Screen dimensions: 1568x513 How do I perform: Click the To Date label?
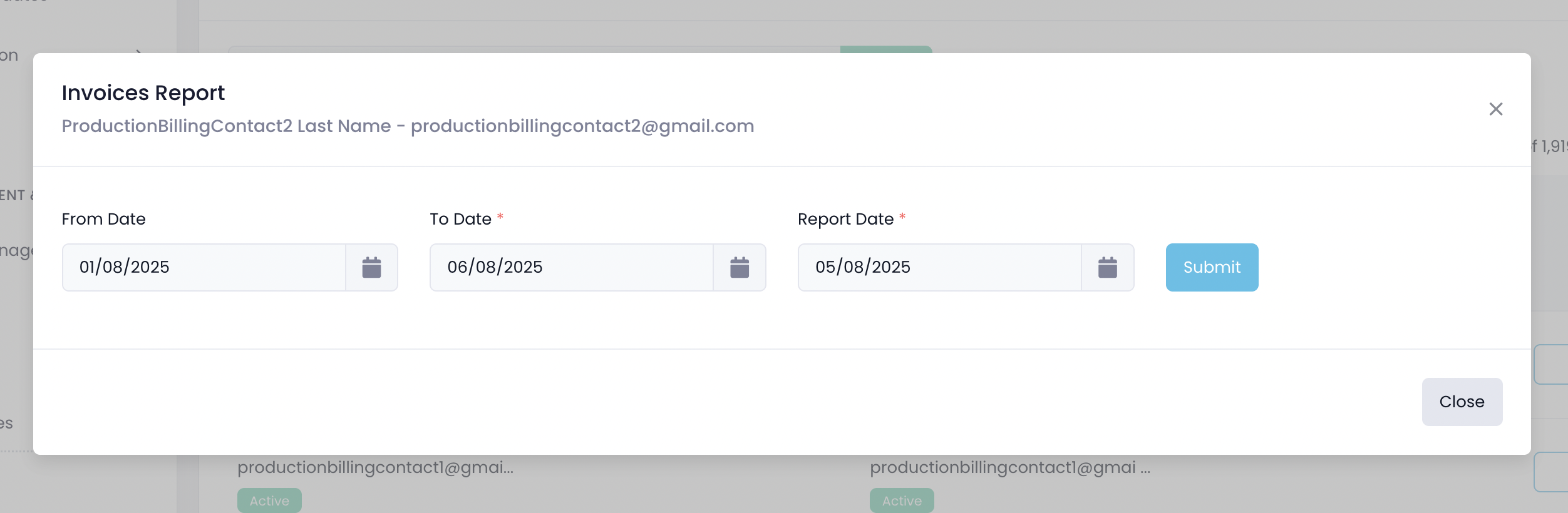click(x=460, y=220)
